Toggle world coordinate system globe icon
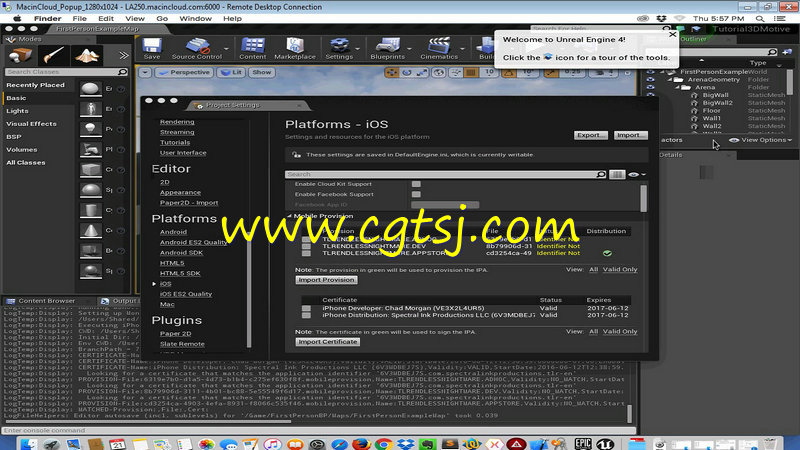This screenshot has height=450, width=800. pos(438,72)
